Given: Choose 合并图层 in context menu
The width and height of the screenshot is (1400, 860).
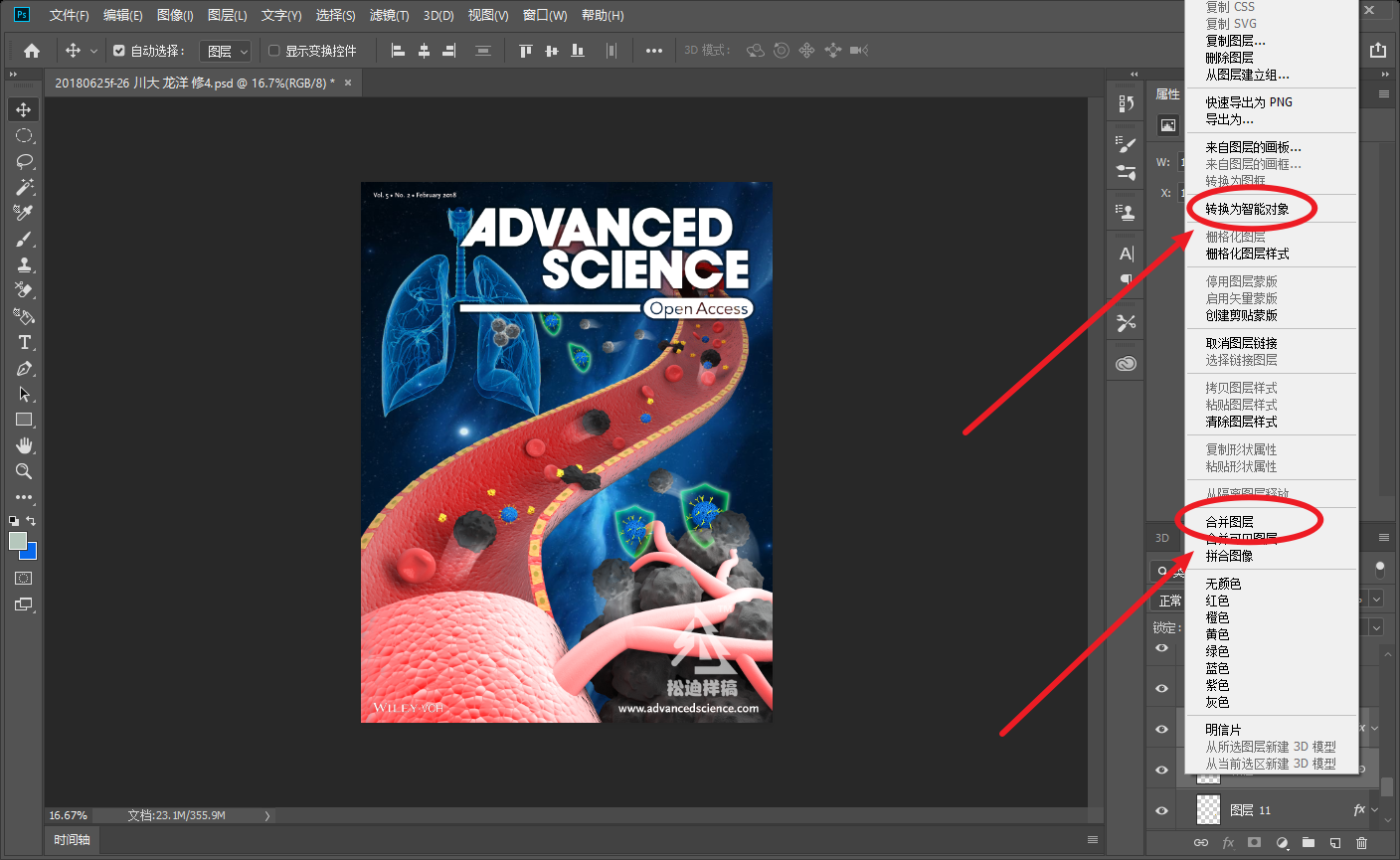Looking at the screenshot, I should [1271, 522].
